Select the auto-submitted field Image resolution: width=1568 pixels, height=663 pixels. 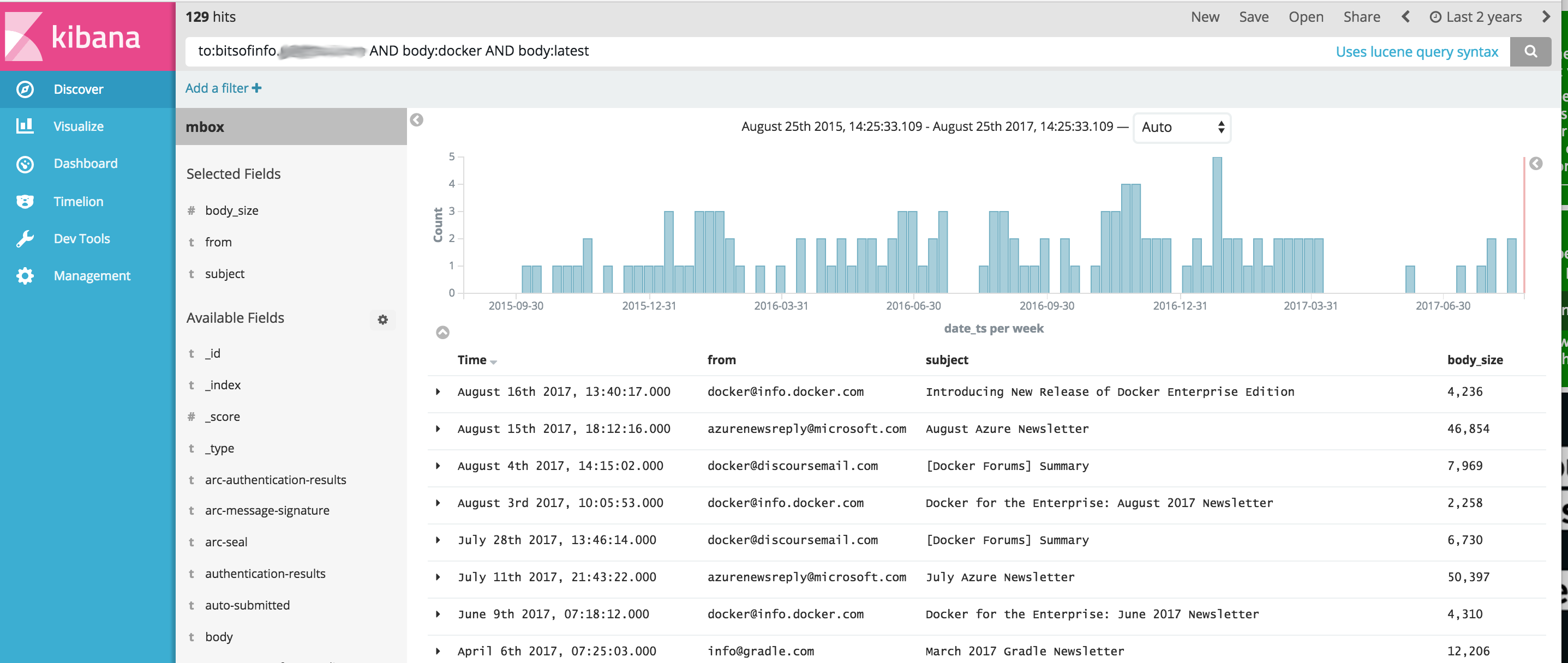coord(248,605)
